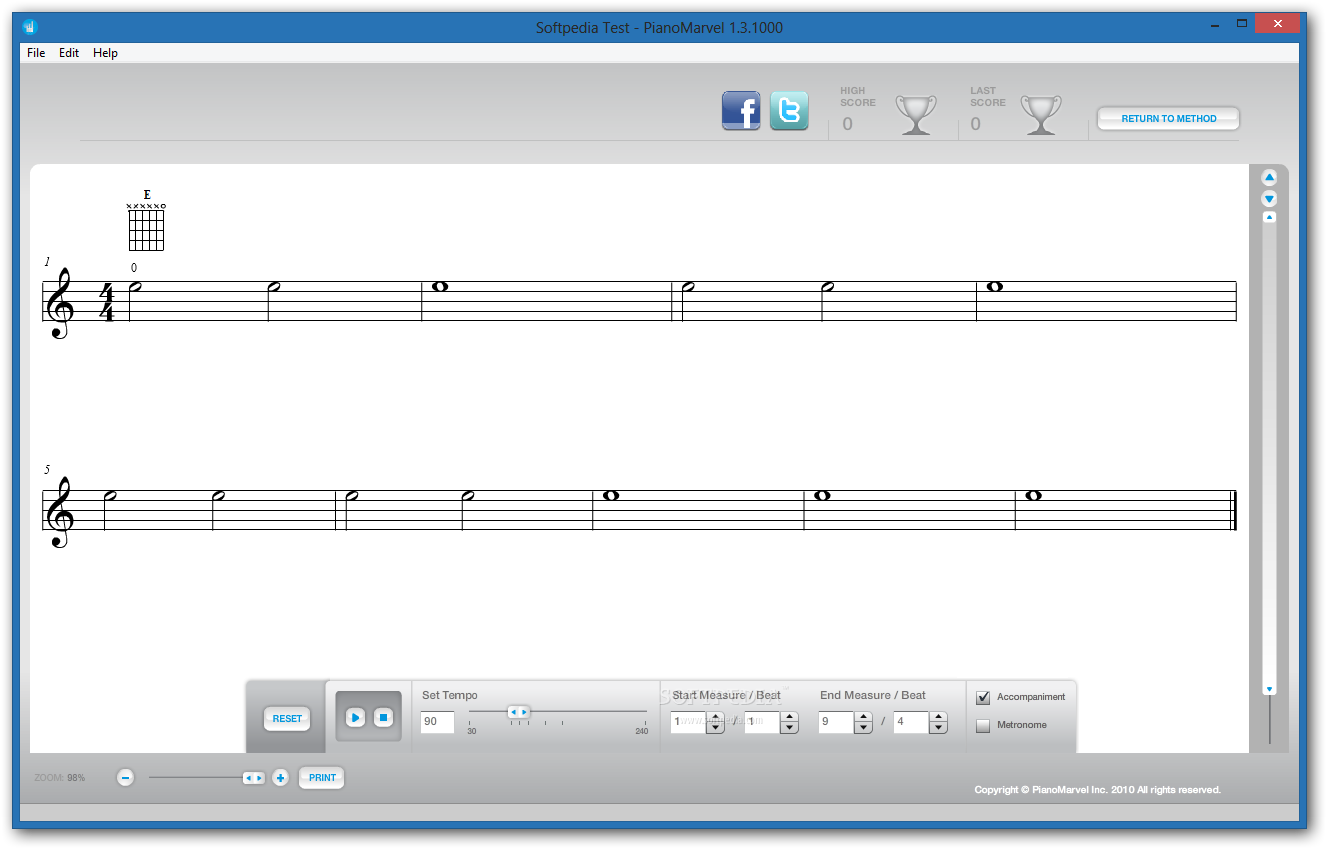Viewport: 1327px width, 849px height.
Task: Open the File menu
Action: 36,53
